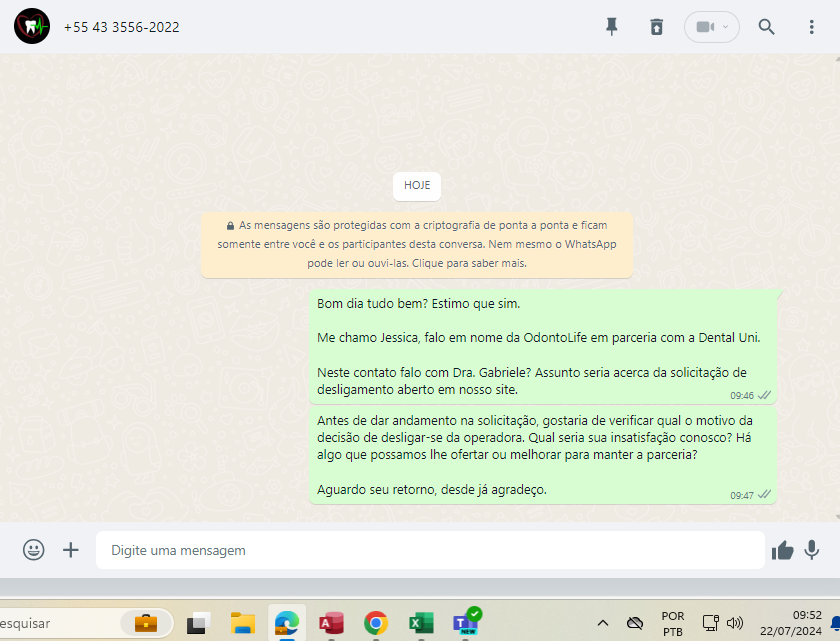Image resolution: width=840 pixels, height=641 pixels.
Task: Open contact info for +55 43 3556-2022
Action: tap(122, 27)
